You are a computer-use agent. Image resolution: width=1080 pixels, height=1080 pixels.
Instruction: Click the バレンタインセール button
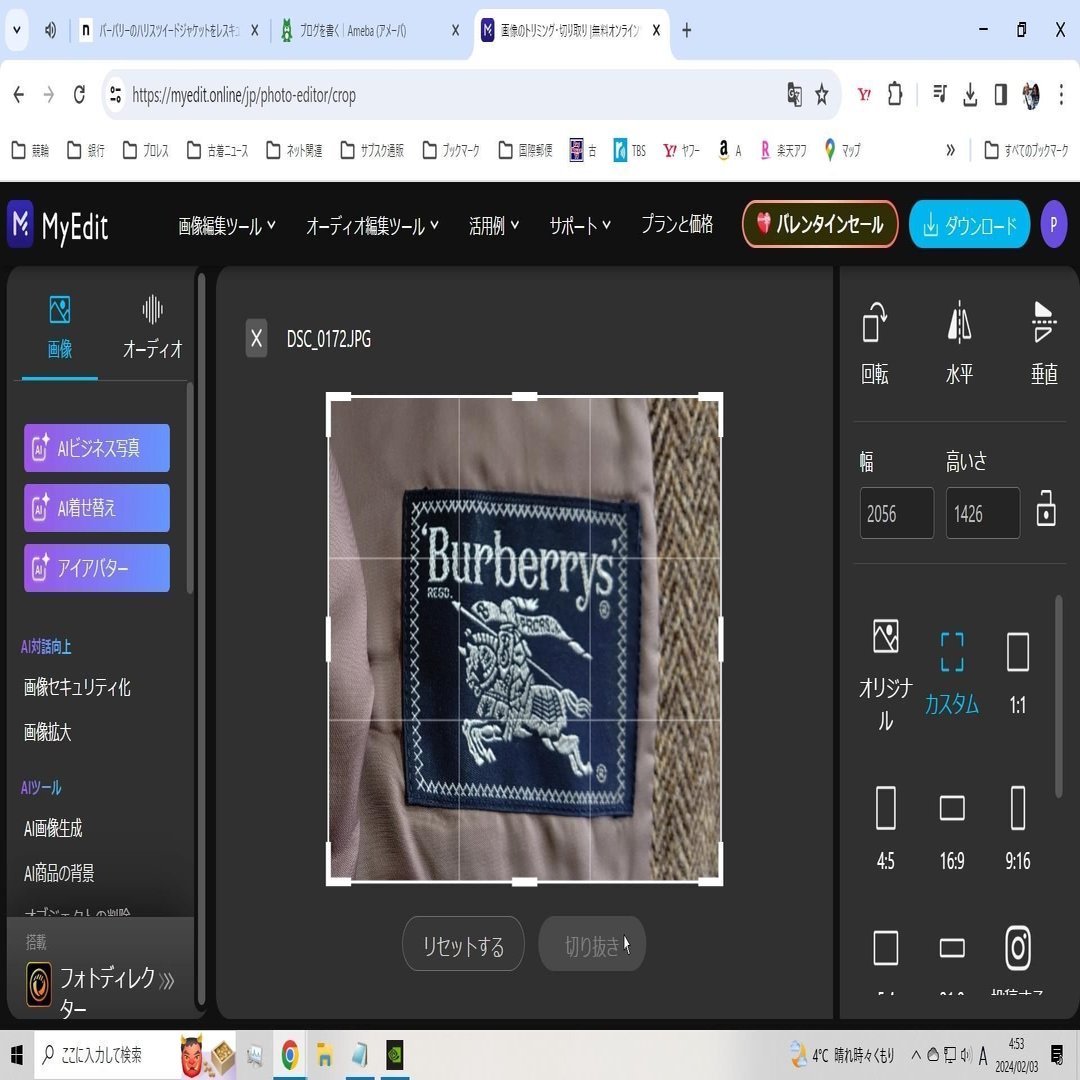point(820,224)
